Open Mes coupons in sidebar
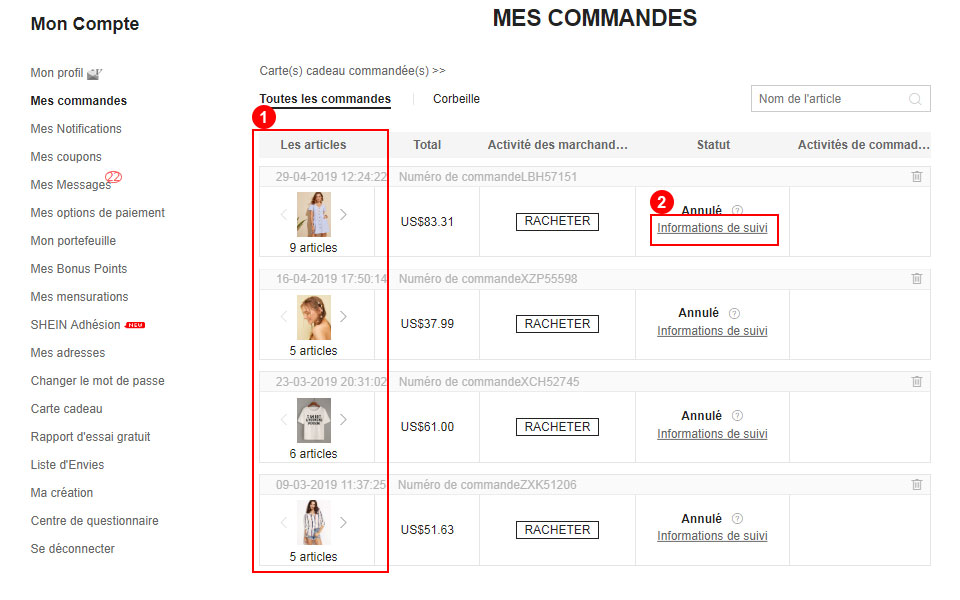 click(x=66, y=157)
